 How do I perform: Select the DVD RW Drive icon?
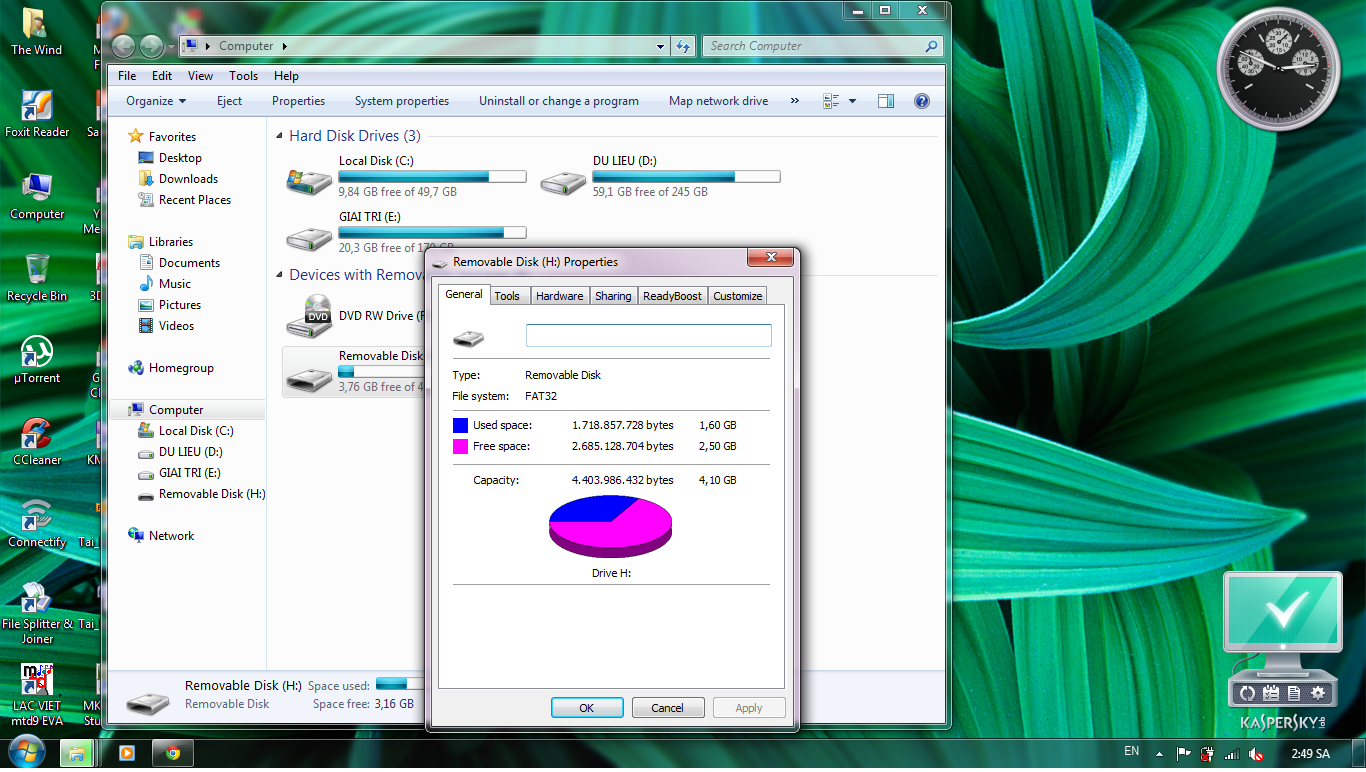coord(309,316)
